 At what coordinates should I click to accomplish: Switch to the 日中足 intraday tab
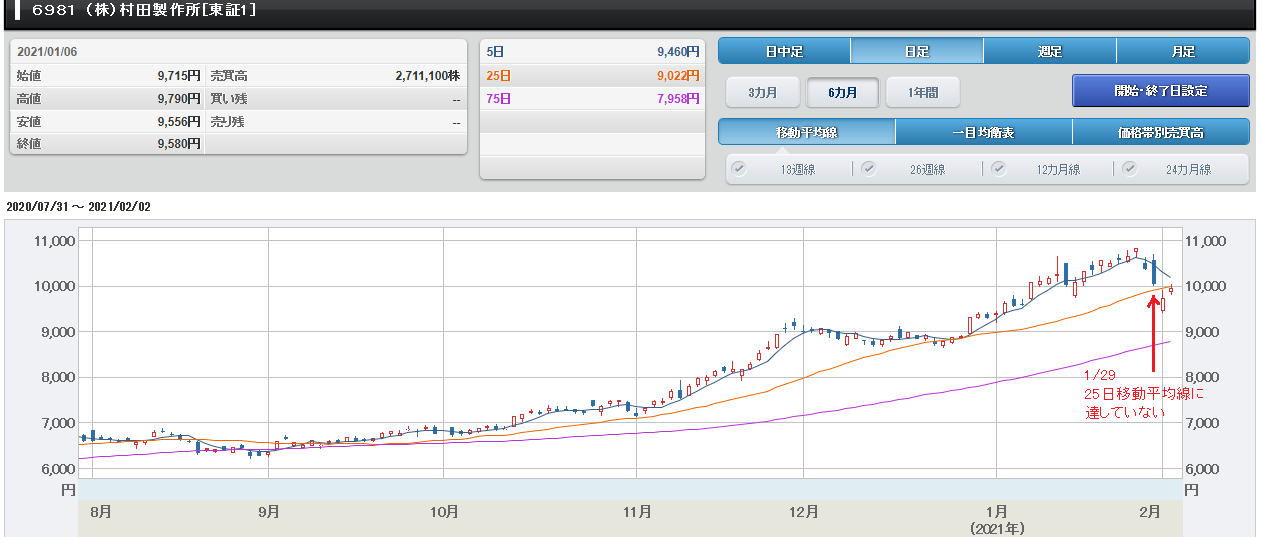(x=784, y=51)
